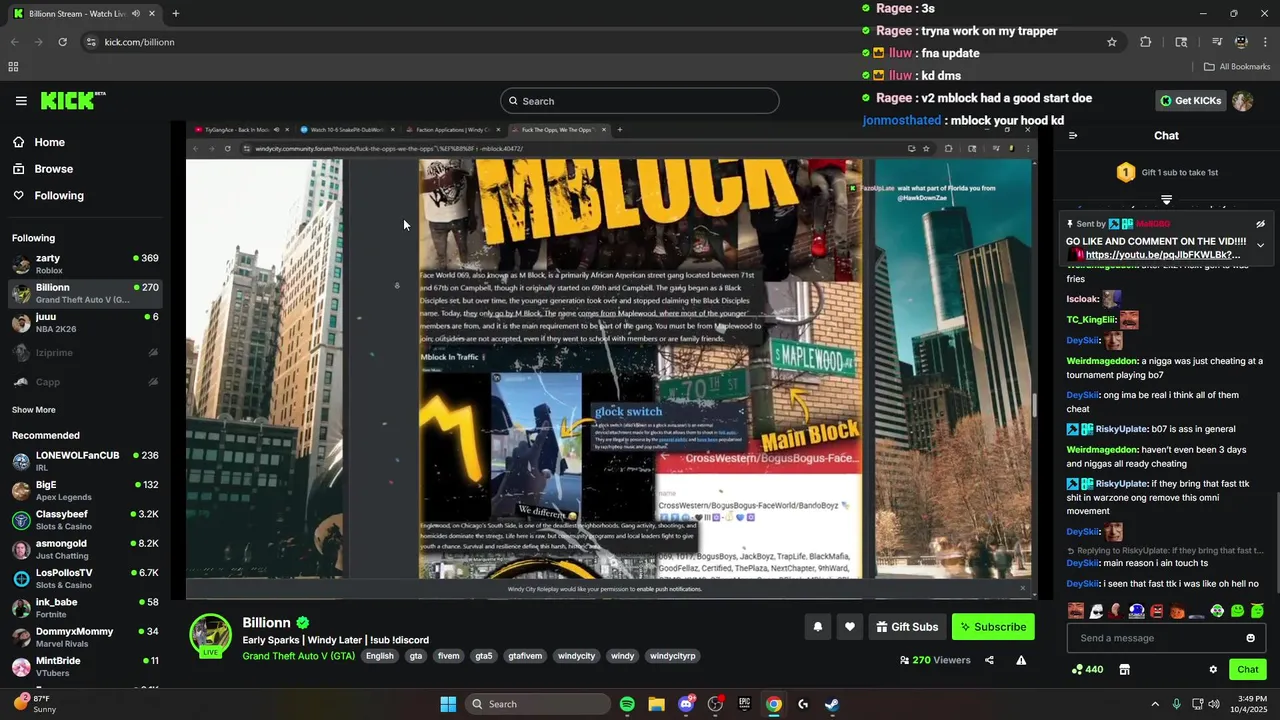The width and height of the screenshot is (1280, 720).
Task: Open Chrome media controls icon
Action: tap(1216, 42)
